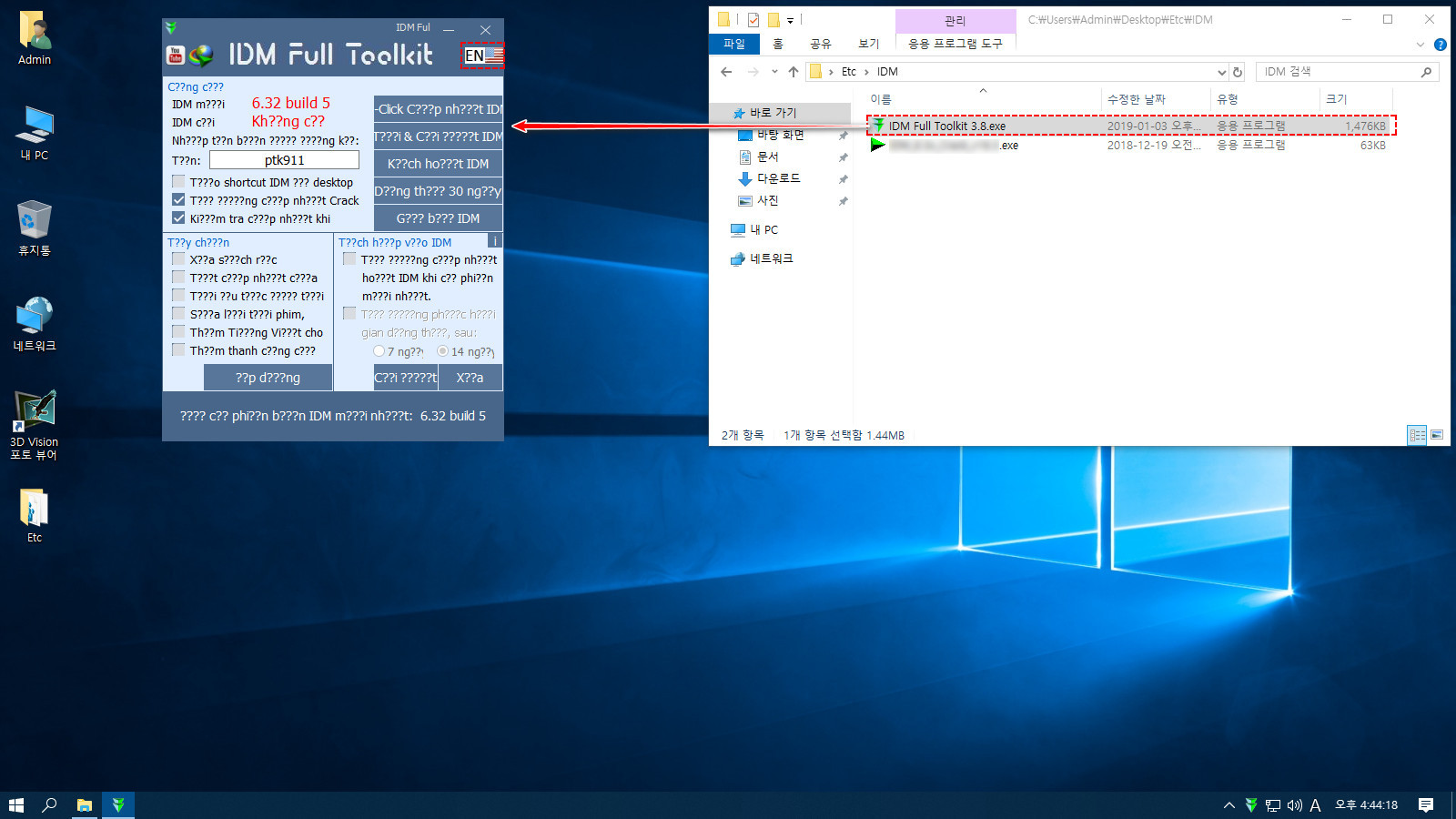Switch language with the EN flag button
The image size is (1456, 819).
pyautogui.click(x=483, y=56)
